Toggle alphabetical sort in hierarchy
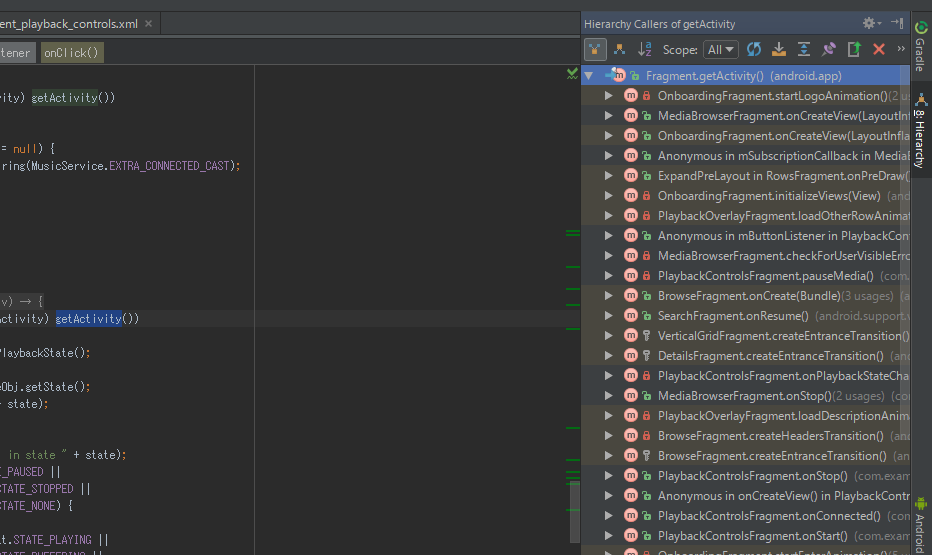The width and height of the screenshot is (932, 555). [x=645, y=49]
